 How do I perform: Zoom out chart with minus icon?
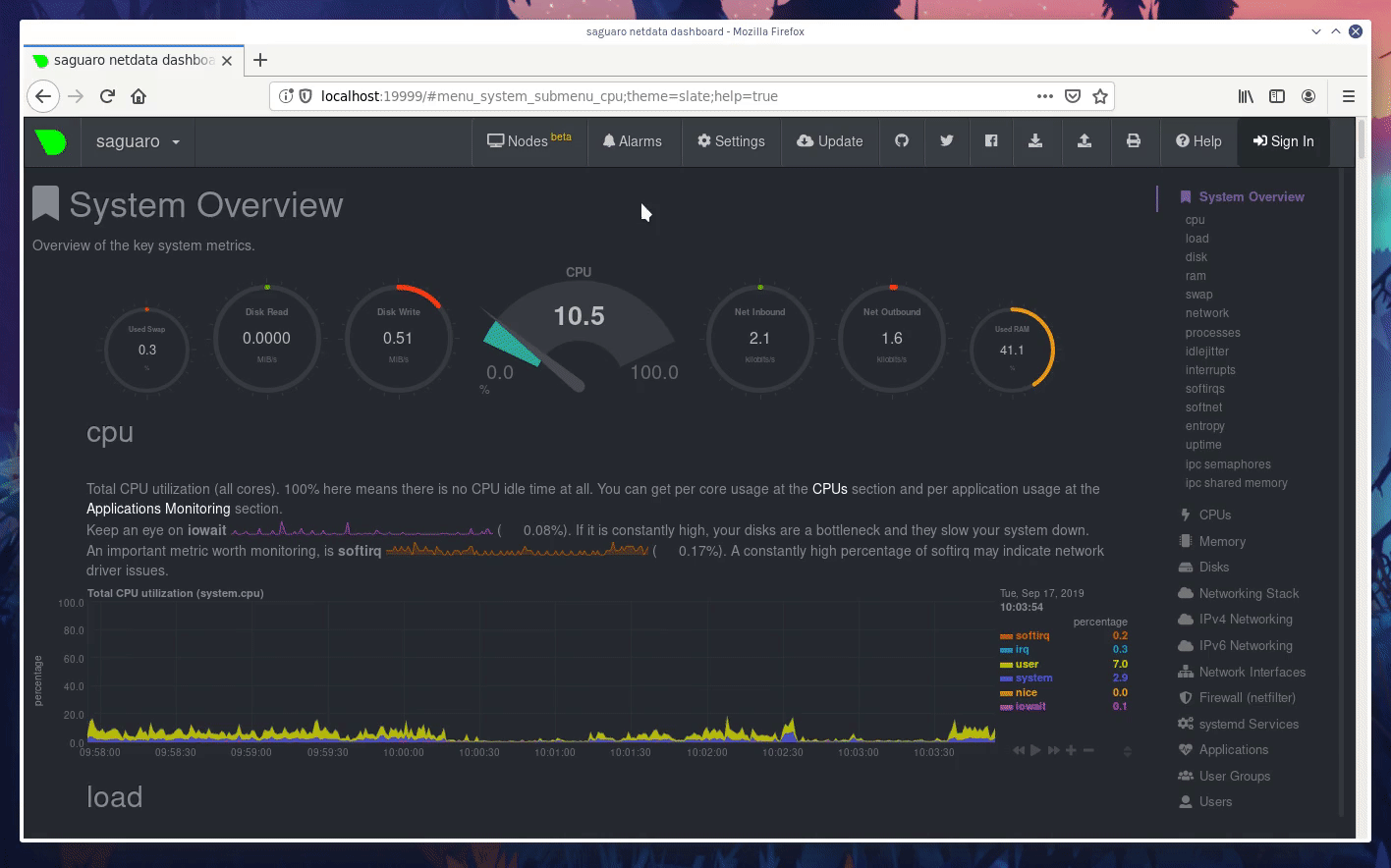click(x=1088, y=750)
